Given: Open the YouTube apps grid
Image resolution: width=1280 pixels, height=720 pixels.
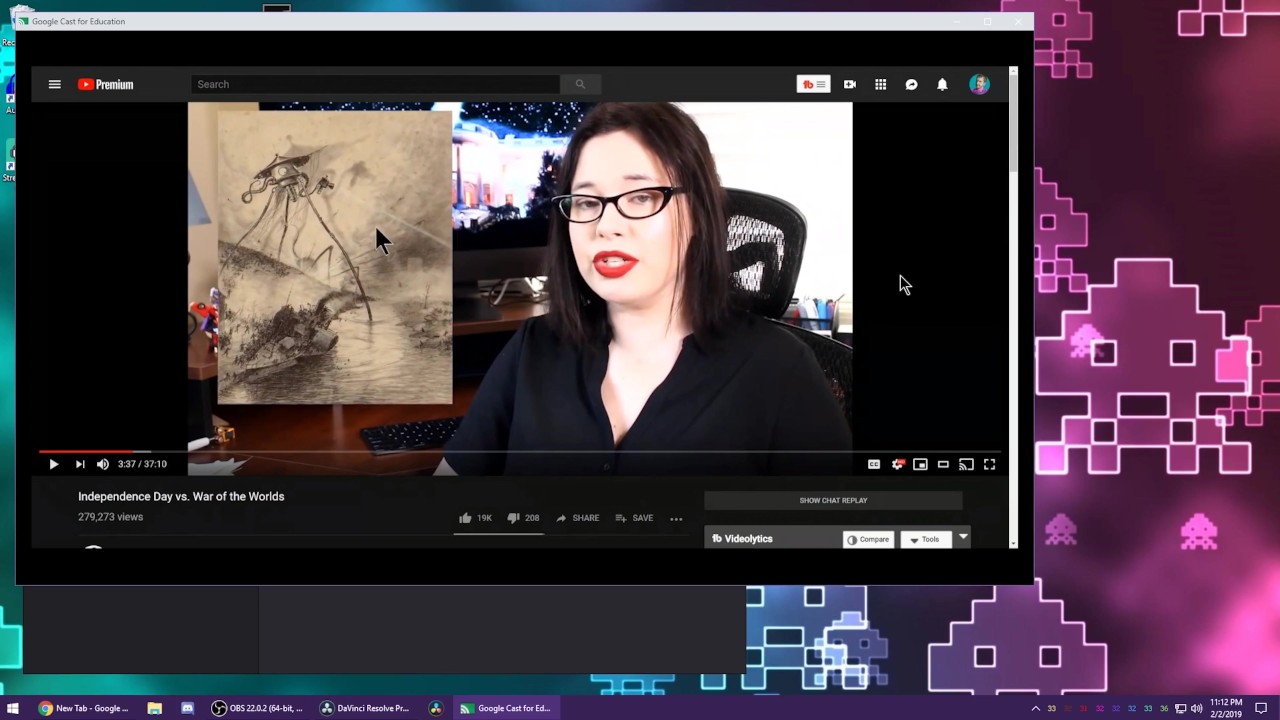Looking at the screenshot, I should click(x=880, y=85).
